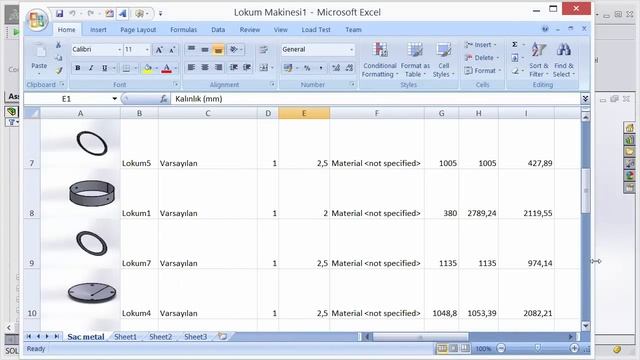Select column E header
640x360 pixels.
(x=304, y=113)
